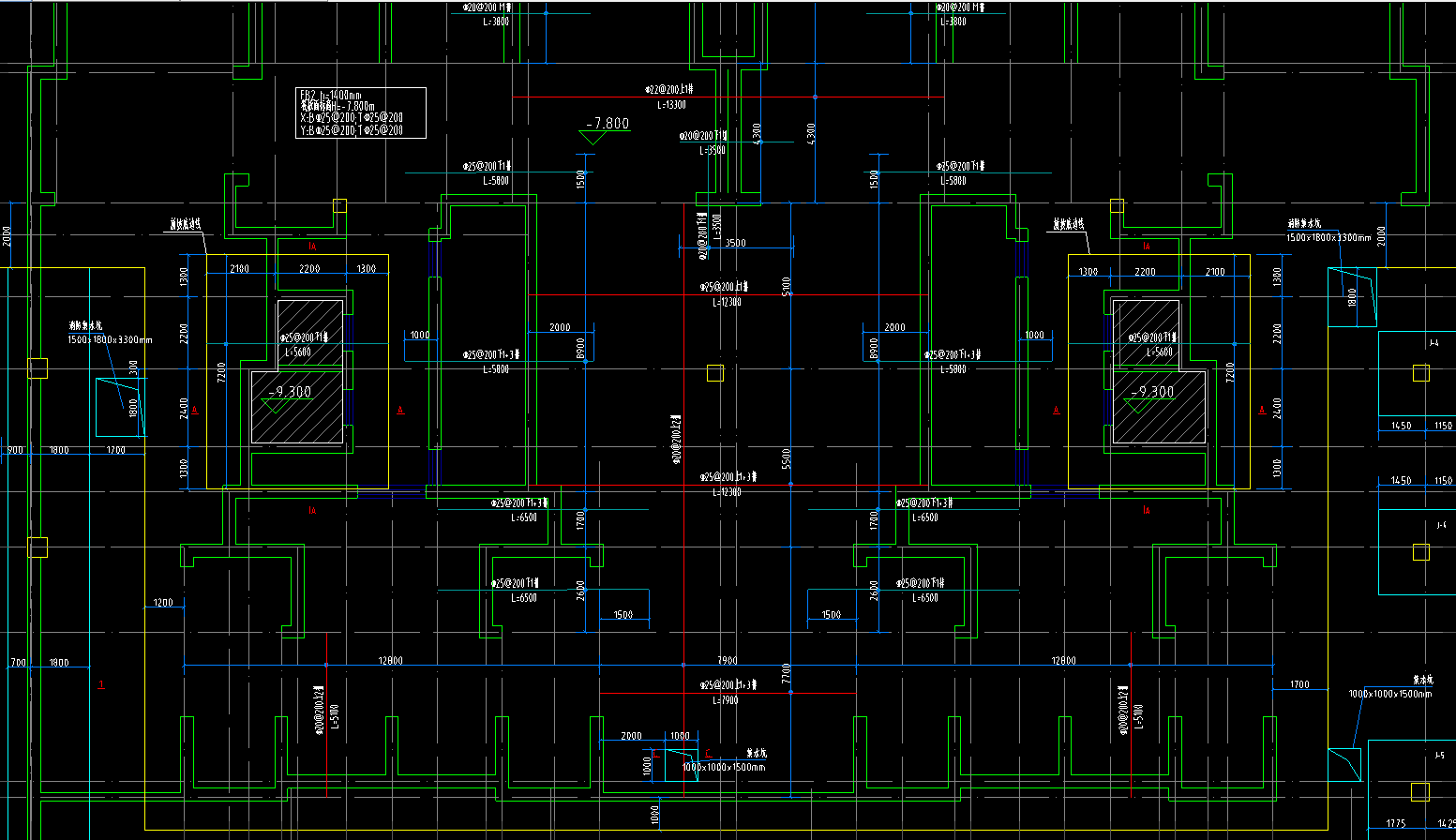Click the 1200 dimension text

point(163,603)
